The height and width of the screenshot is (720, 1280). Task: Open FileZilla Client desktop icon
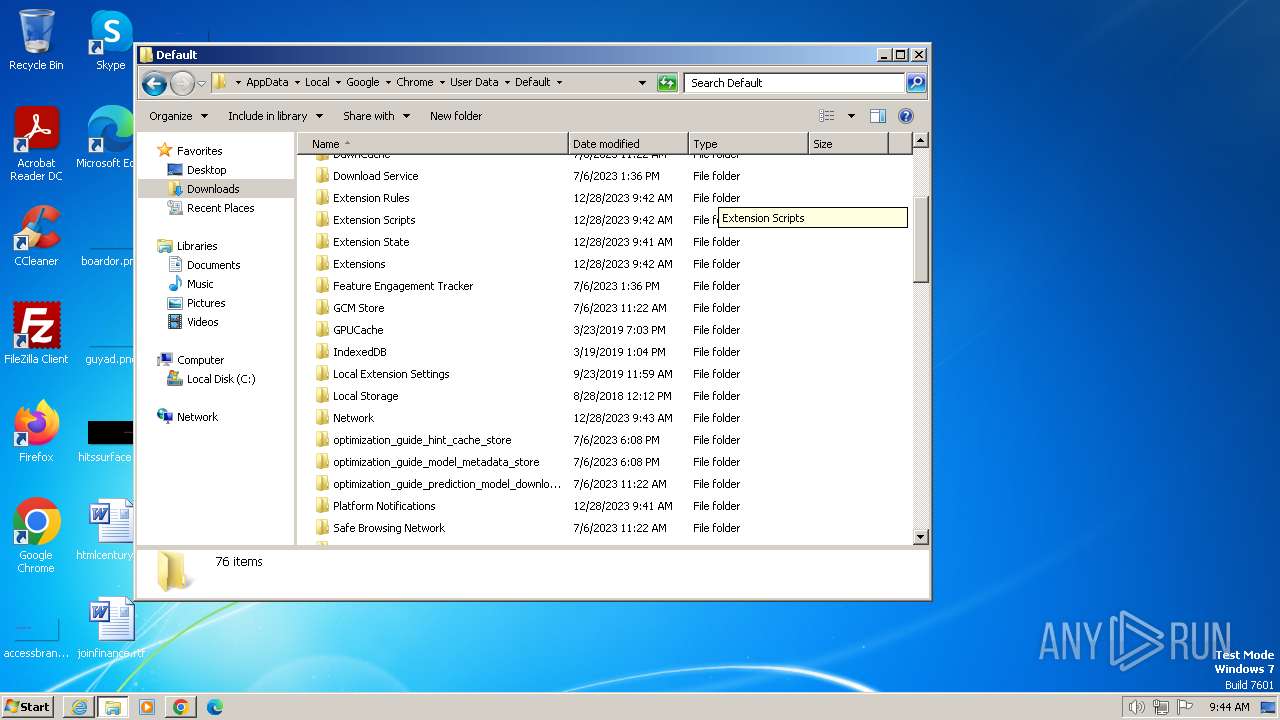pyautogui.click(x=36, y=333)
